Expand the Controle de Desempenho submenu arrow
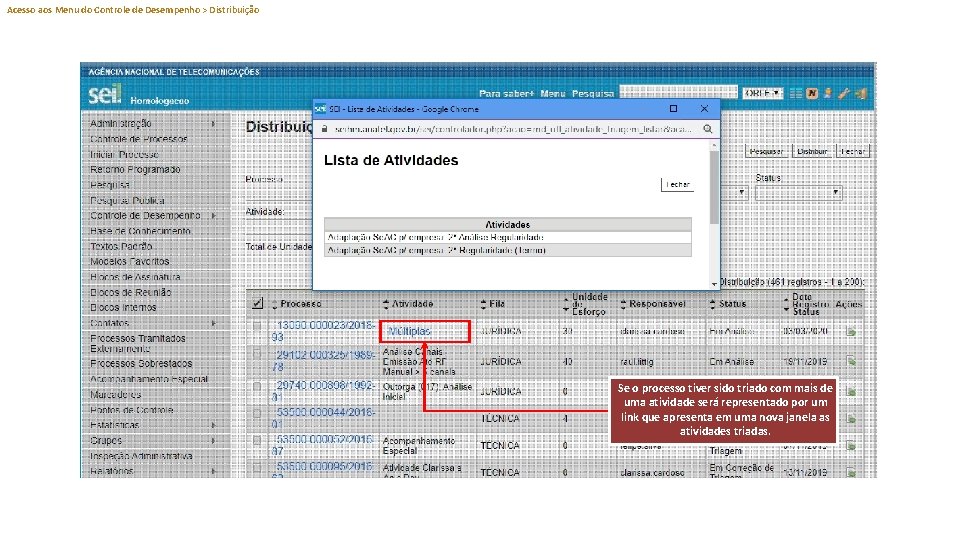This screenshot has width=960, height=540. pos(213,216)
